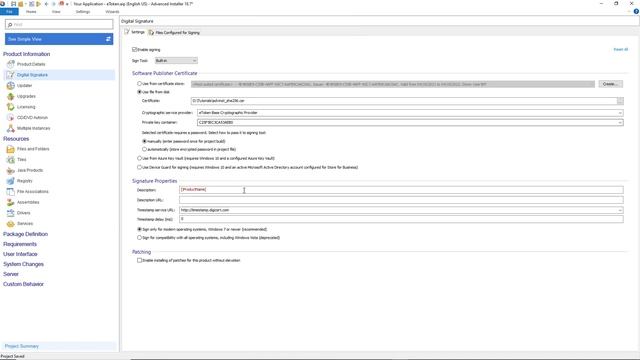The height and width of the screenshot is (360, 640).
Task: Switch to the Settings page tab
Action: pos(135,32)
